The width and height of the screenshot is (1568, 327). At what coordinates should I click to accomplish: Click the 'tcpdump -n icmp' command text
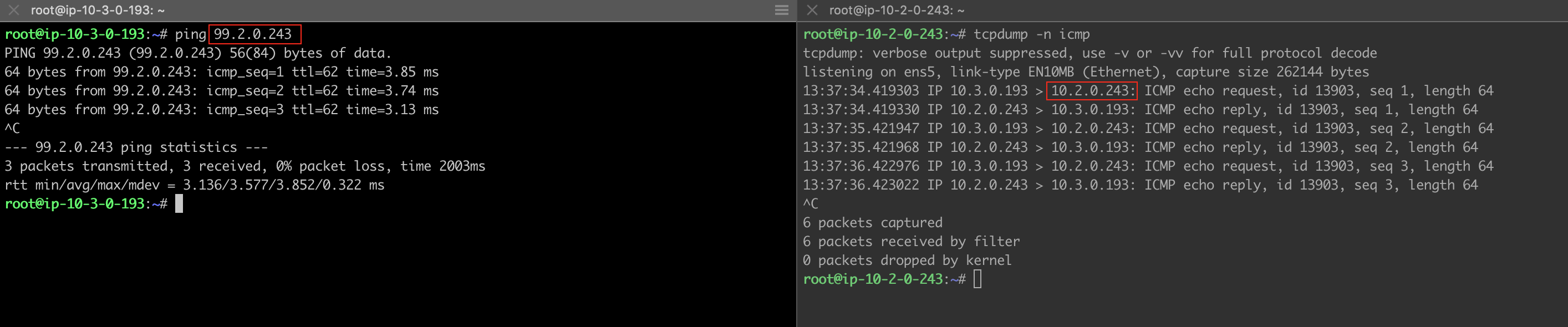coord(1031,34)
